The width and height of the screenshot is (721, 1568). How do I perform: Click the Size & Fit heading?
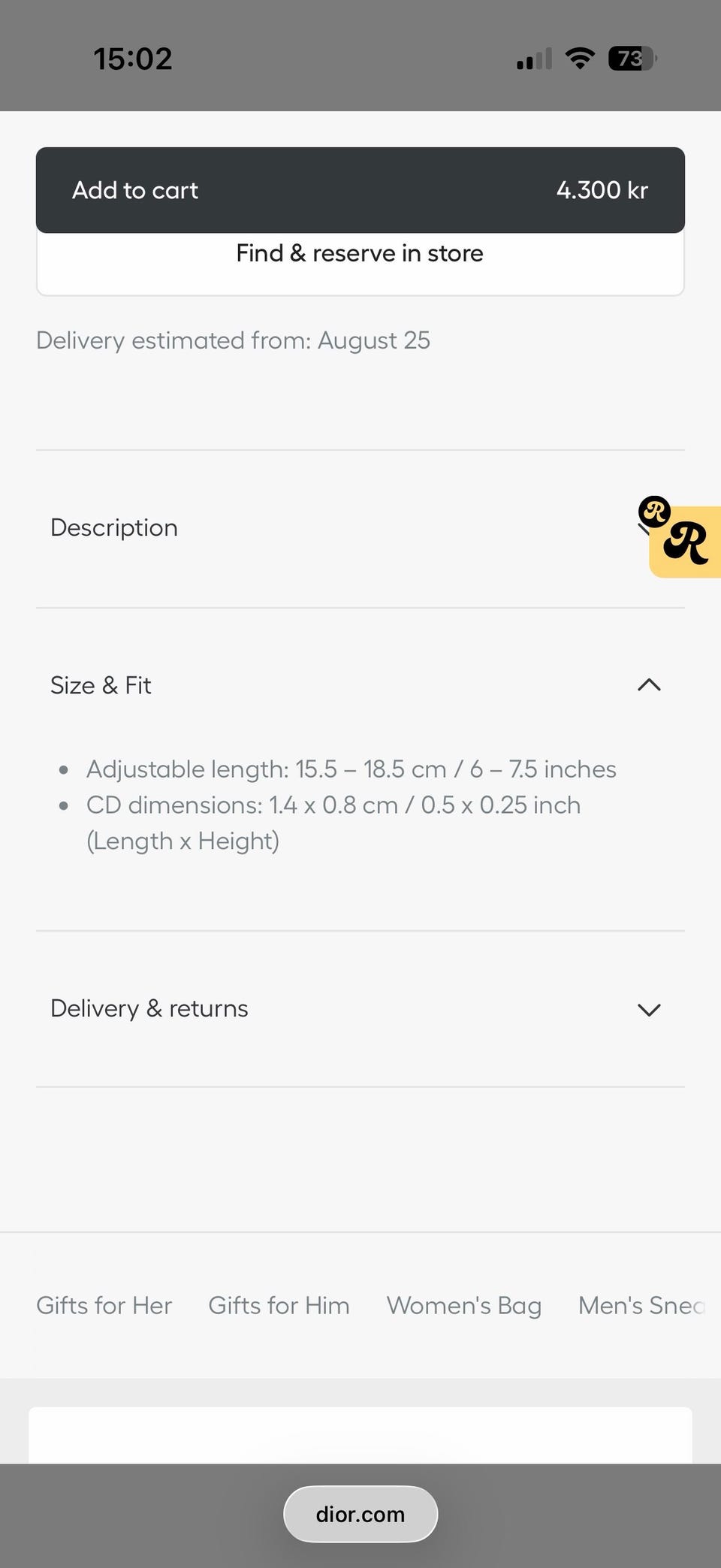click(101, 685)
